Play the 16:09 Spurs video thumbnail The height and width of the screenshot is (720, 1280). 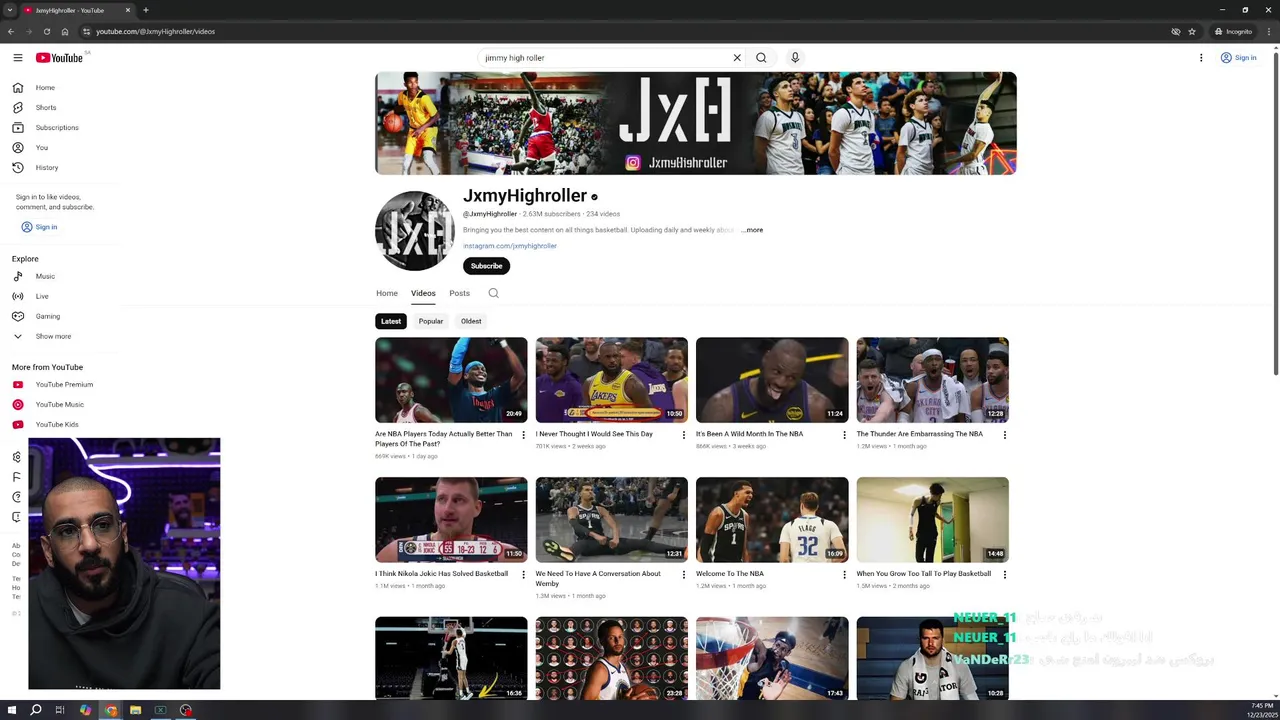pos(772,520)
